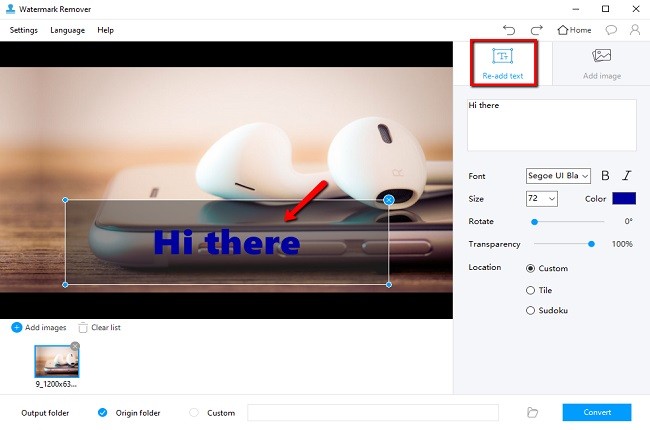Click the bottom-right text box resize handle
650x430 pixels.
[x=389, y=285]
